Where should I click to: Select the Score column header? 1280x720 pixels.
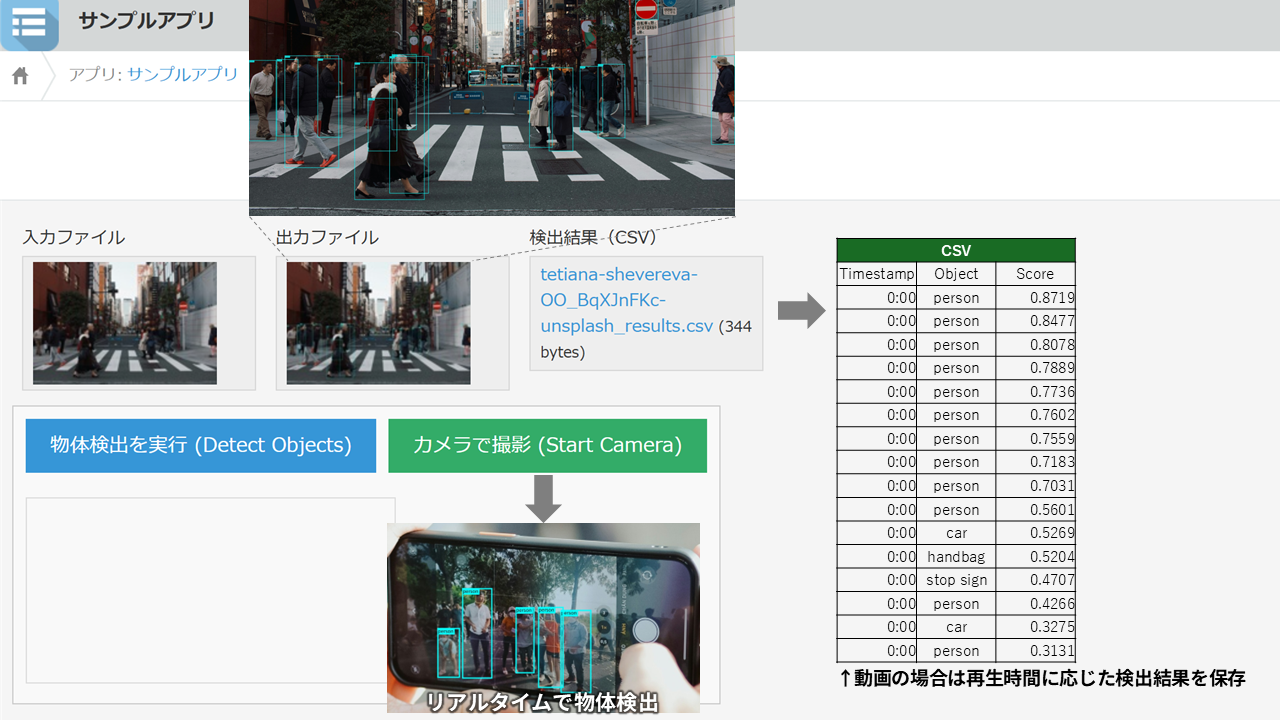(1035, 274)
